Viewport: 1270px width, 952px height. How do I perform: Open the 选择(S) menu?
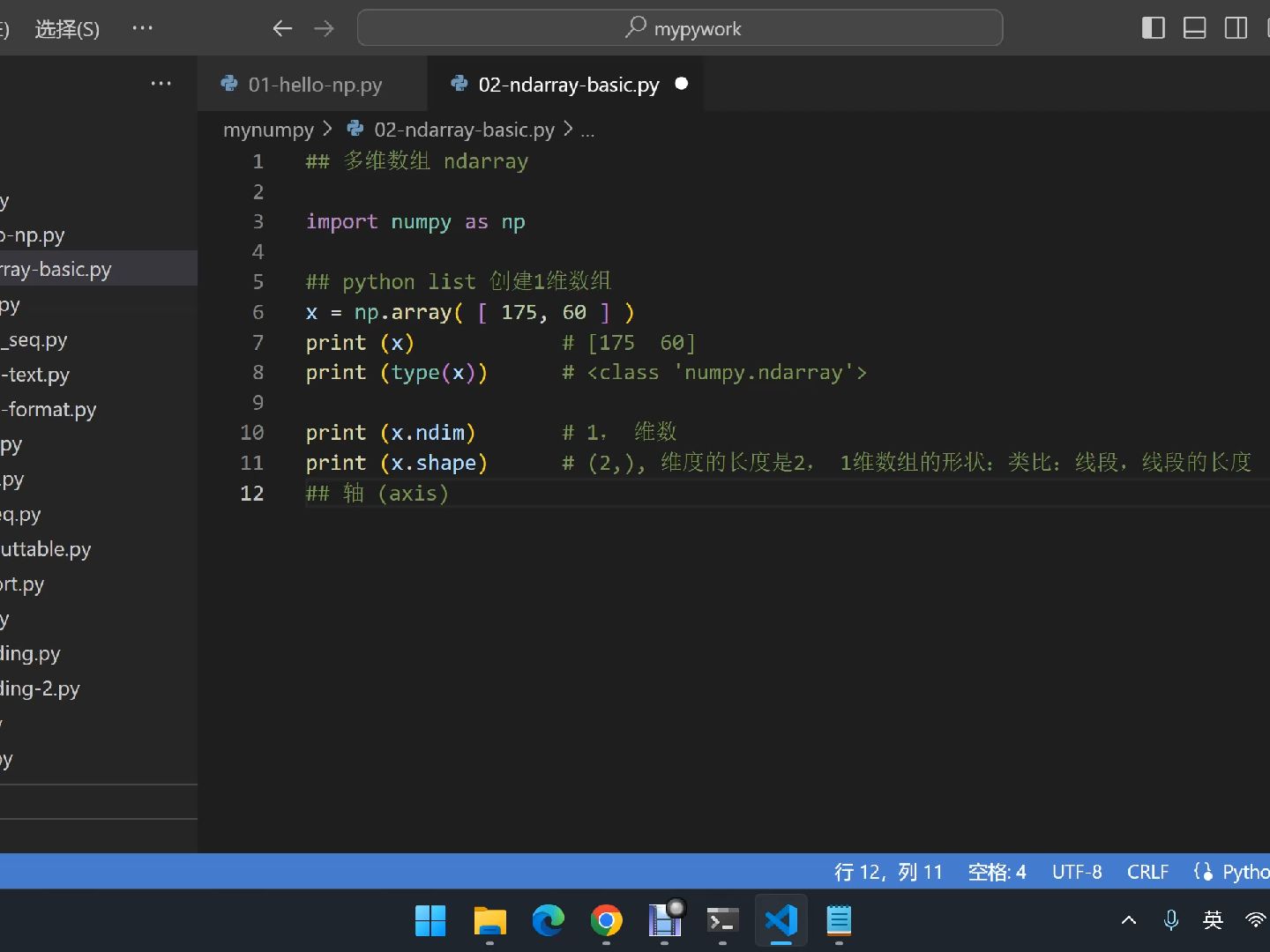[67, 29]
